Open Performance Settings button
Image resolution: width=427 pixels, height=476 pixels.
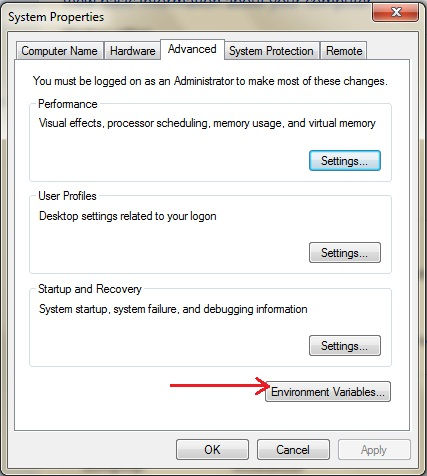pyautogui.click(x=345, y=161)
